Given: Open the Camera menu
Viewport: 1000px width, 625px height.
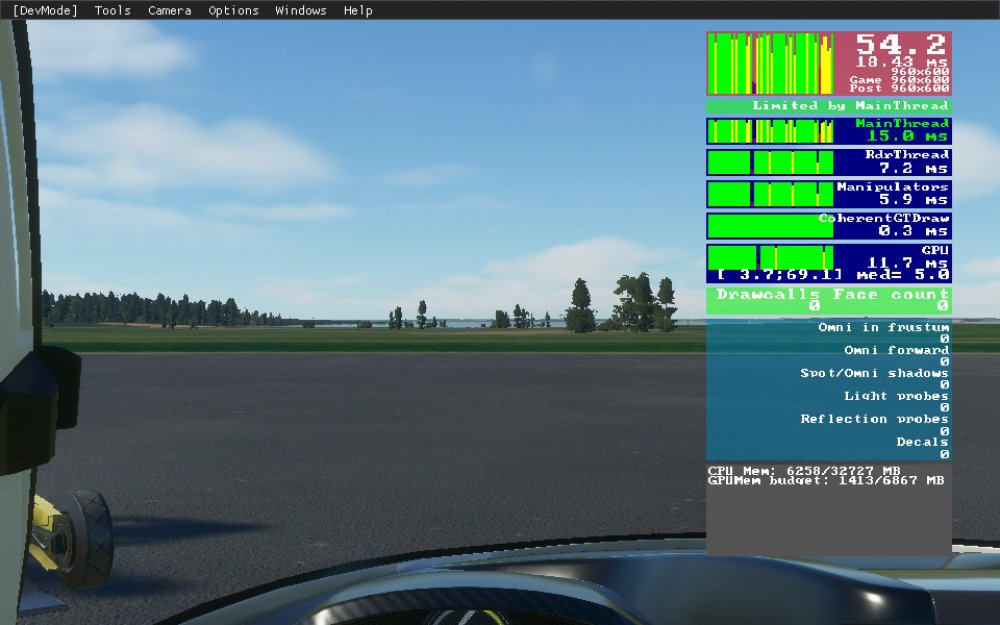Looking at the screenshot, I should pos(168,10).
